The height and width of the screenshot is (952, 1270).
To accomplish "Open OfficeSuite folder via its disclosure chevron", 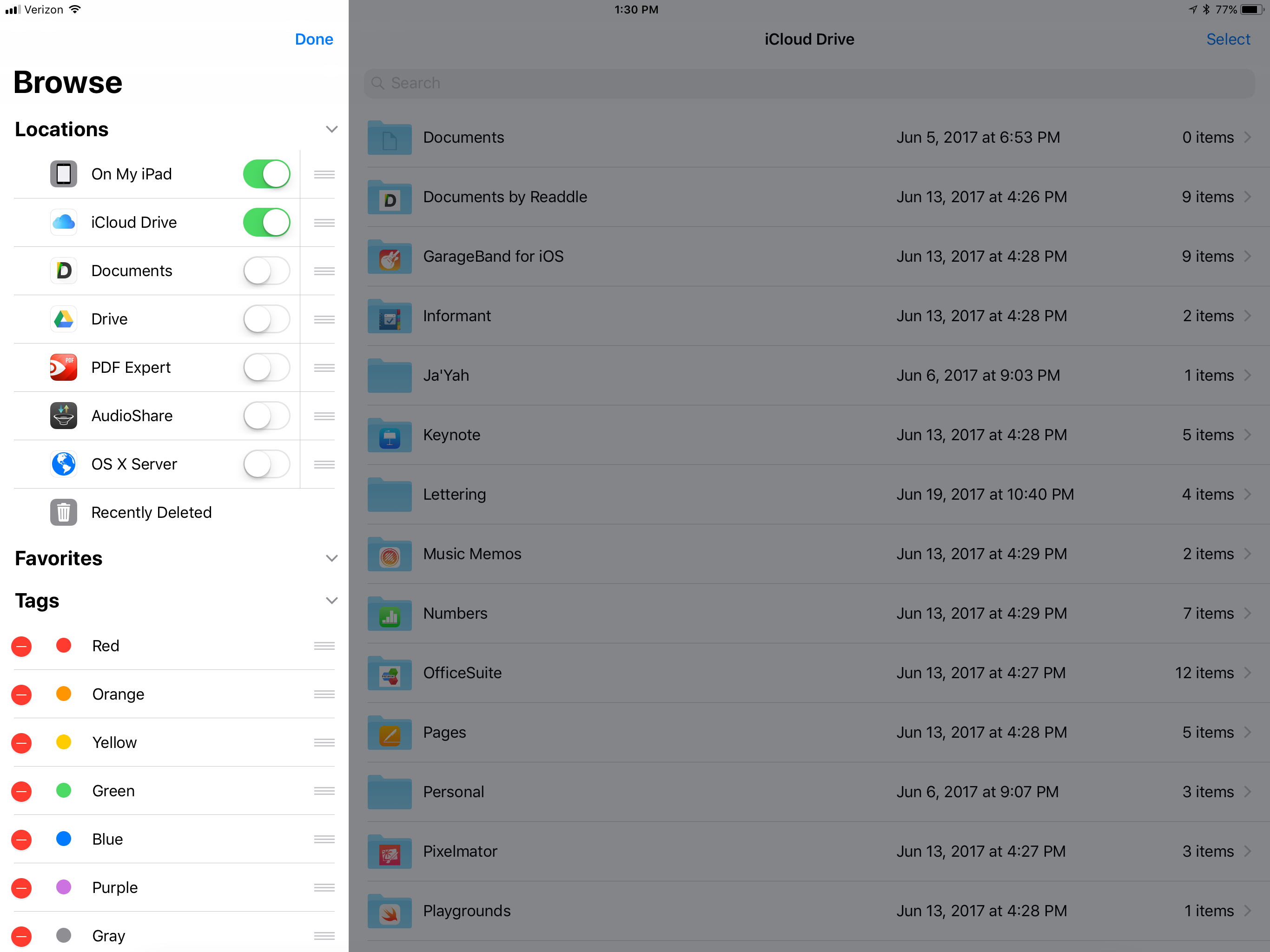I will 1248,673.
